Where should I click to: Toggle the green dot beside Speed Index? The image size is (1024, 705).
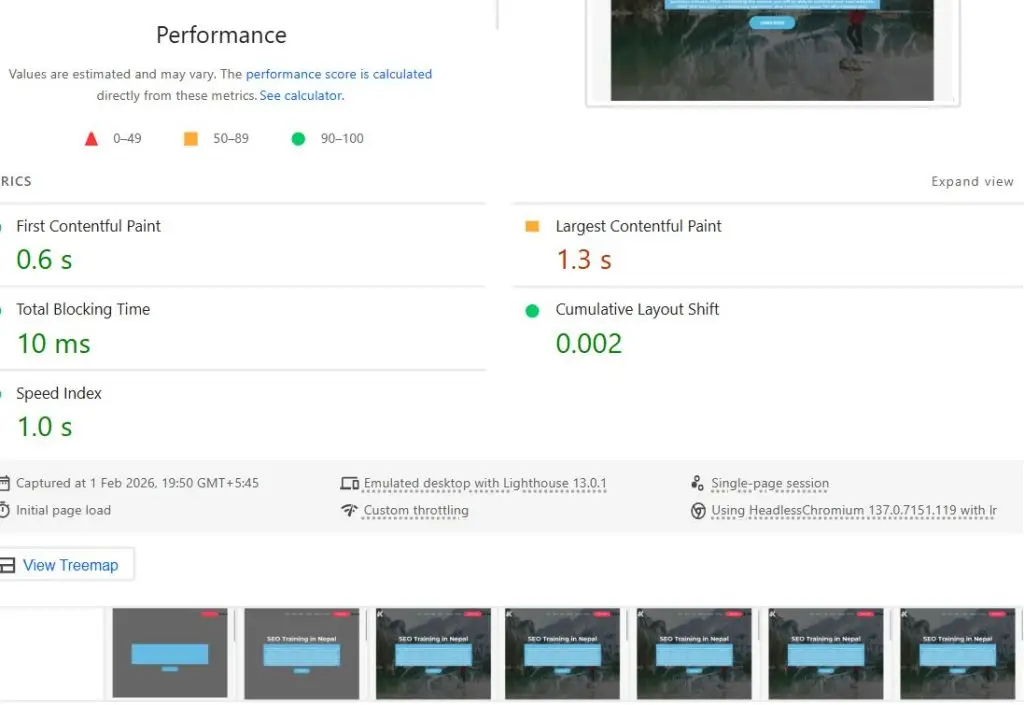tap(3, 393)
